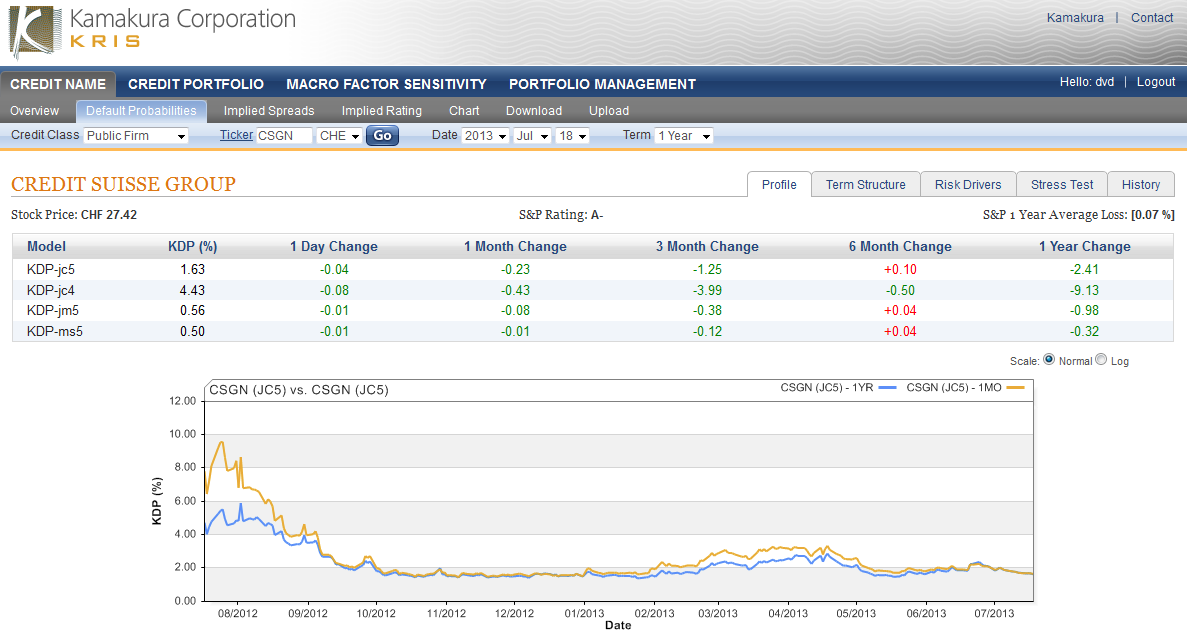This screenshot has height=635, width=1187.
Task: Click the KDP-jc4 model row label
Action: [51, 290]
